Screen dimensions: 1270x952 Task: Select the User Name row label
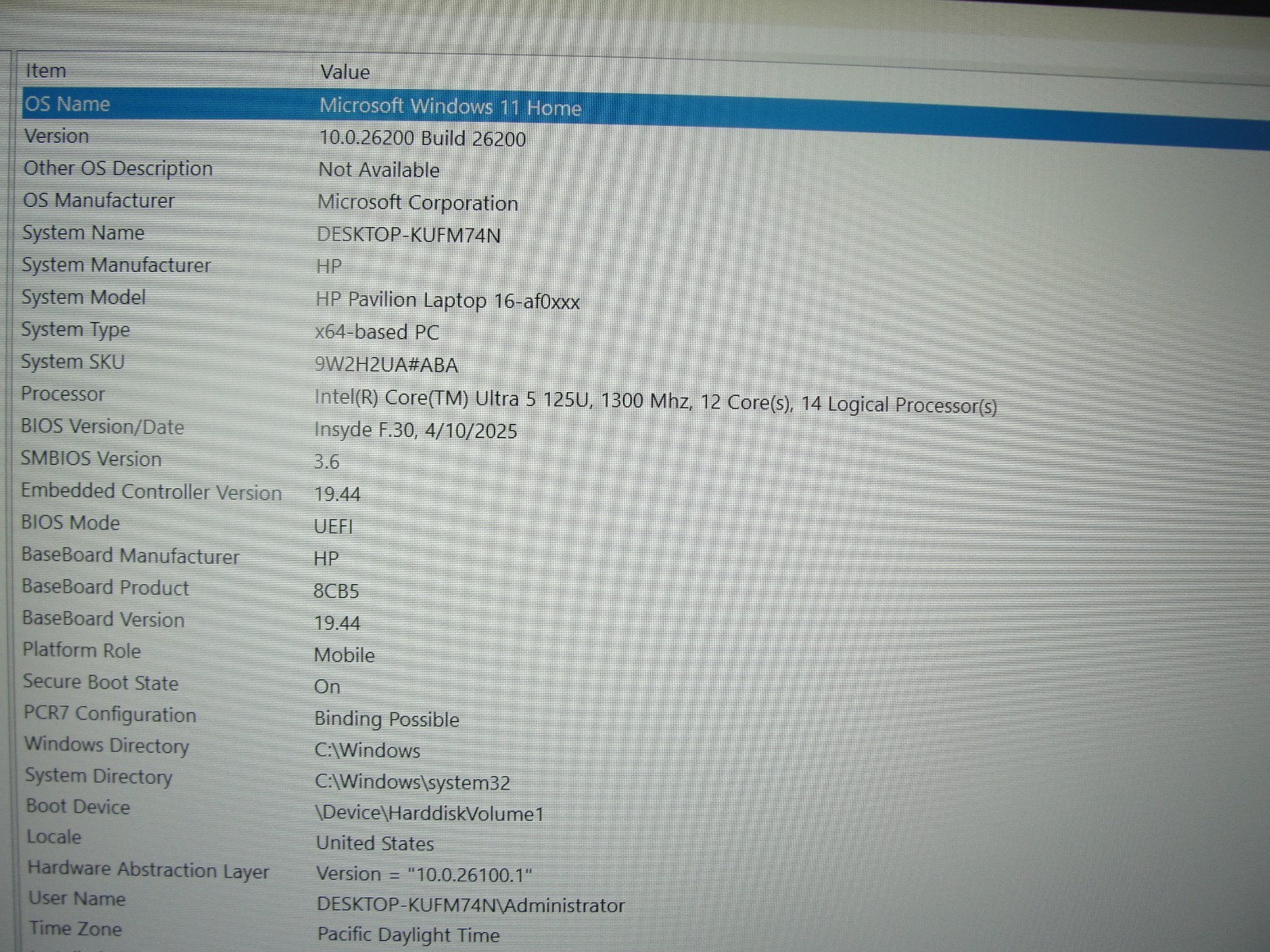[77, 899]
